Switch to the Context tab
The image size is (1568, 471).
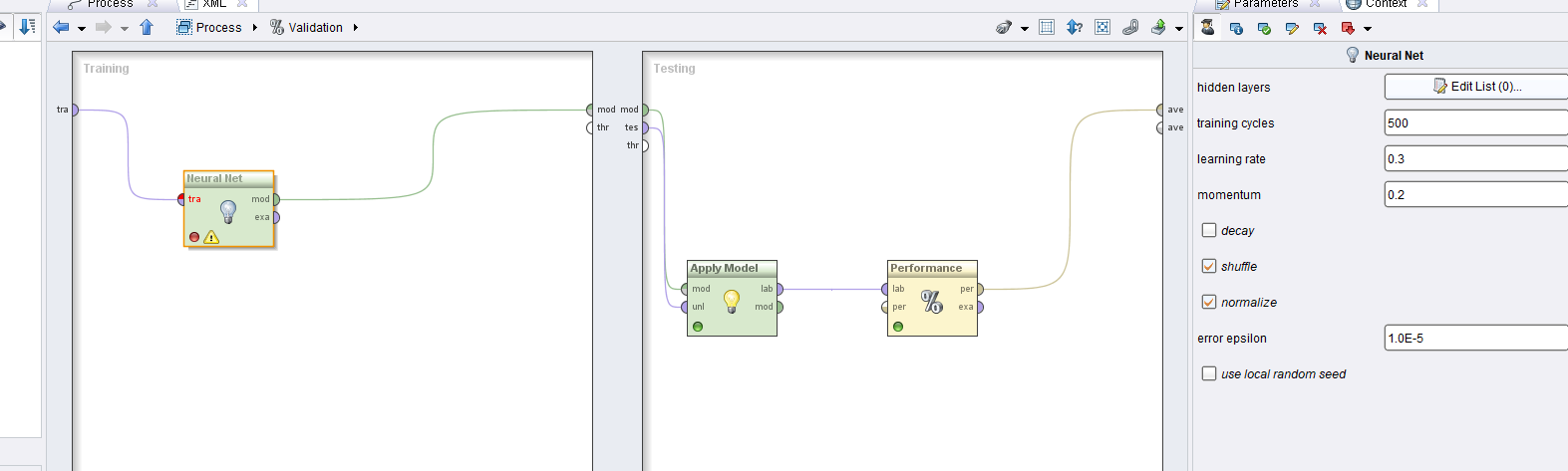(1386, 4)
